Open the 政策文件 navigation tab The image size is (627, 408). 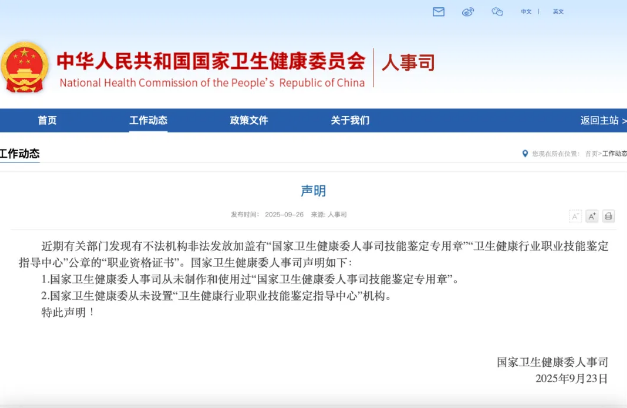tap(249, 121)
